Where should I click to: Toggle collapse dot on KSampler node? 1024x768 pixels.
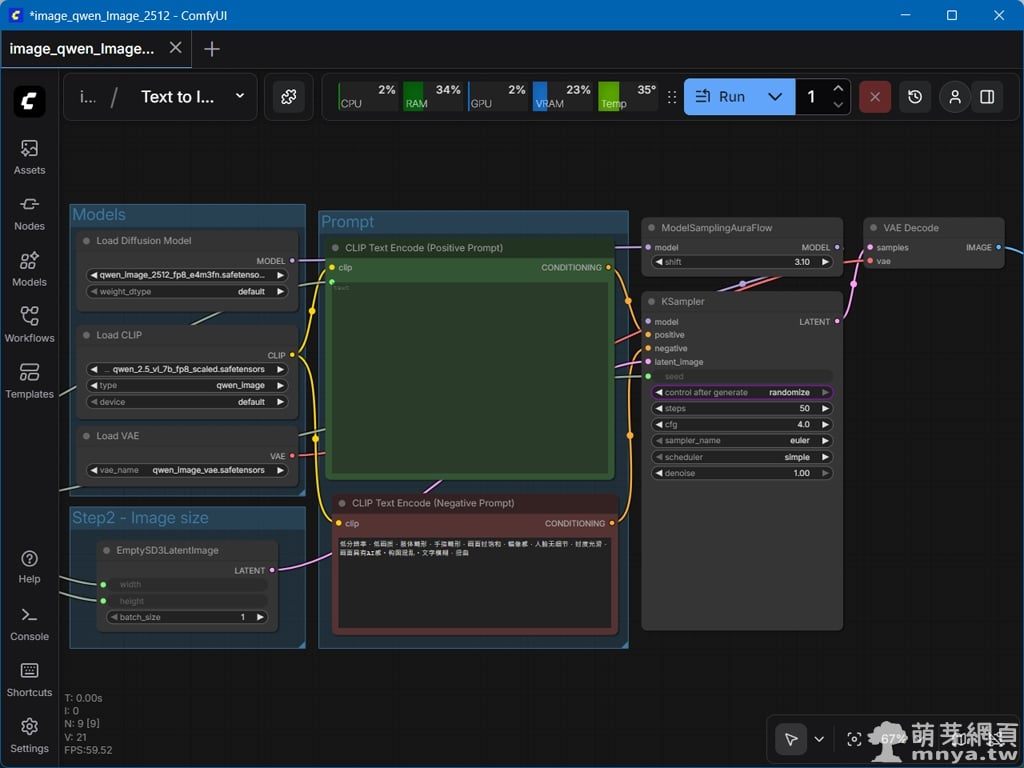[651, 301]
